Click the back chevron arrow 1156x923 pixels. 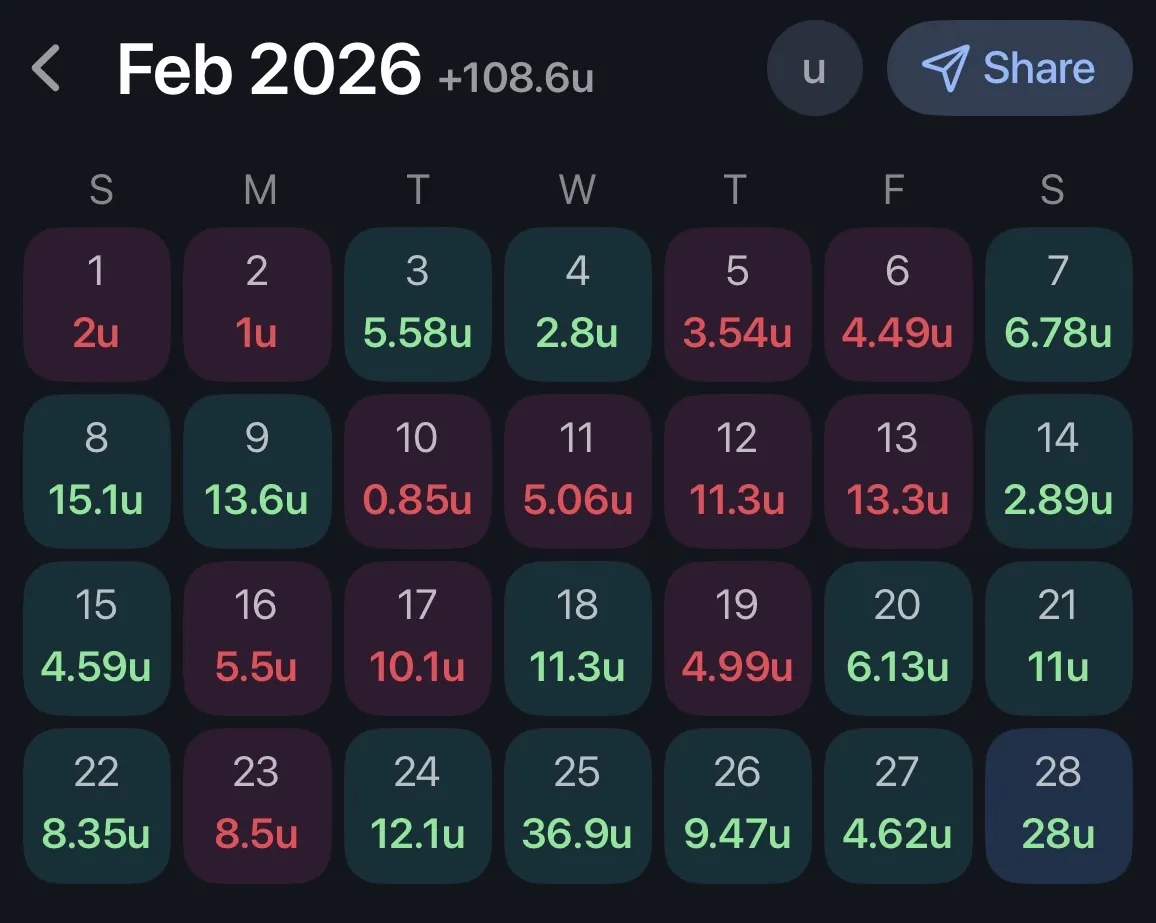tap(44, 68)
